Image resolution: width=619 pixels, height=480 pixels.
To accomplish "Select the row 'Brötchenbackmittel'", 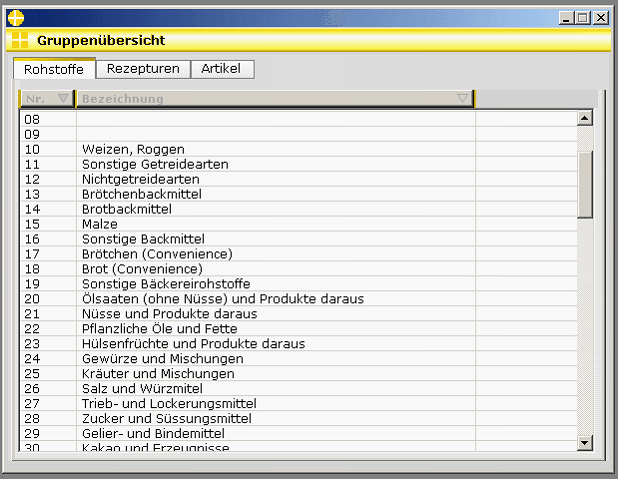I will click(x=299, y=194).
